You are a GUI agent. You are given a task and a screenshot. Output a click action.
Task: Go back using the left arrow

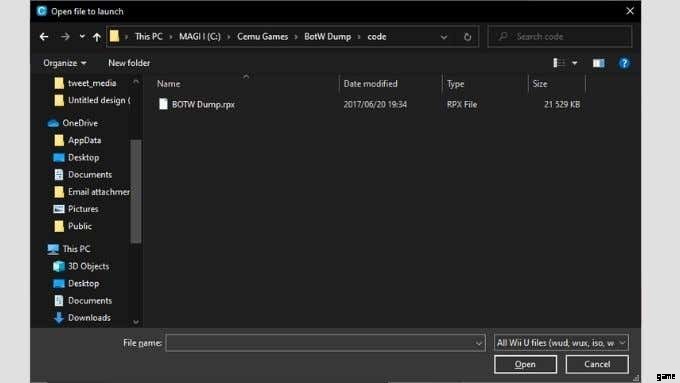[44, 37]
